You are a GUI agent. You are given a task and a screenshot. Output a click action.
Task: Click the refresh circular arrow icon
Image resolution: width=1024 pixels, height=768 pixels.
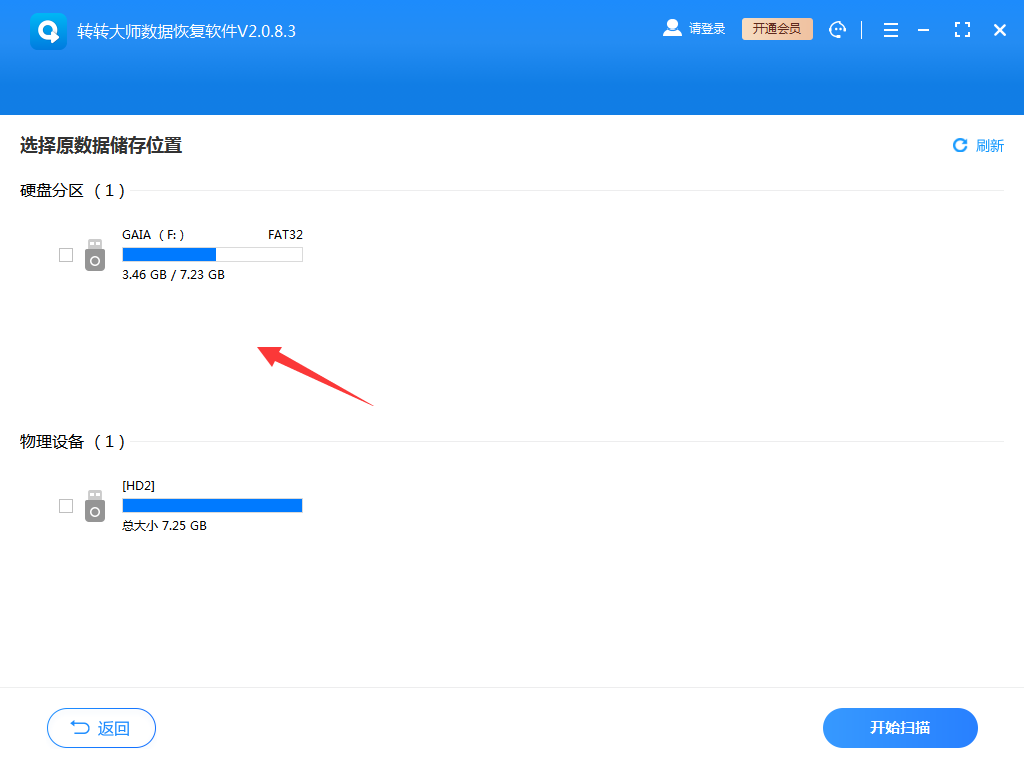[x=960, y=145]
